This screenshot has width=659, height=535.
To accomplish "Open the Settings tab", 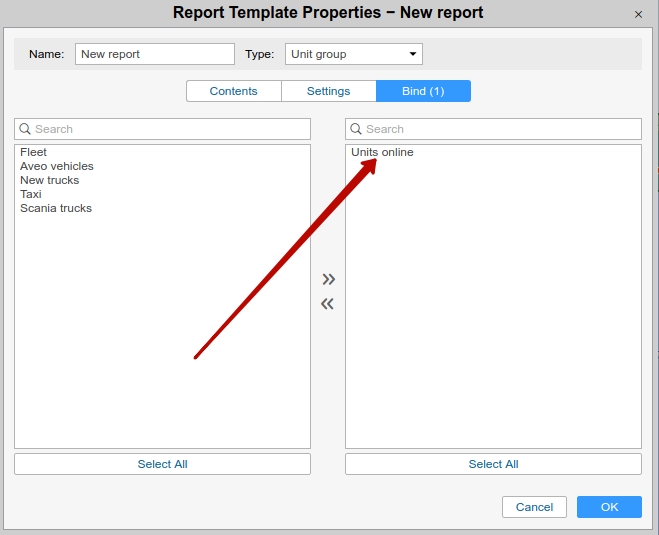I will coord(328,91).
